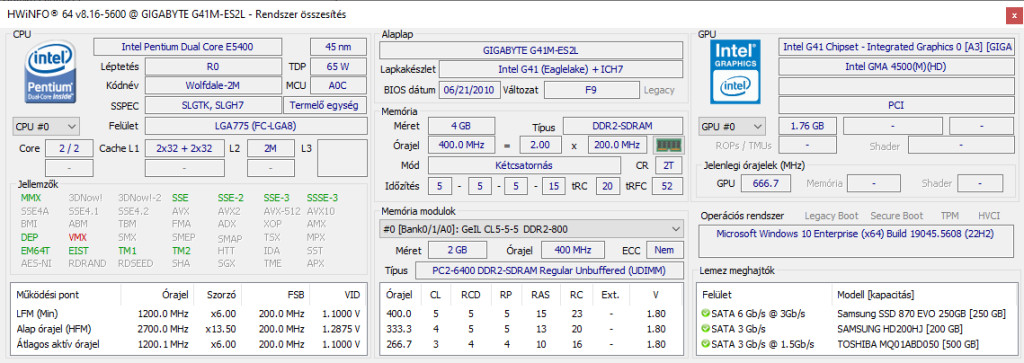Click the tRC value 20
The height and width of the screenshot is (363, 1024).
click(607, 186)
